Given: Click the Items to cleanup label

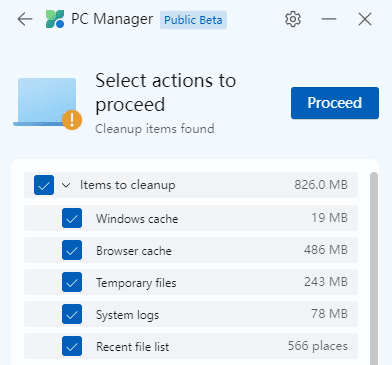Looking at the screenshot, I should 128,185.
